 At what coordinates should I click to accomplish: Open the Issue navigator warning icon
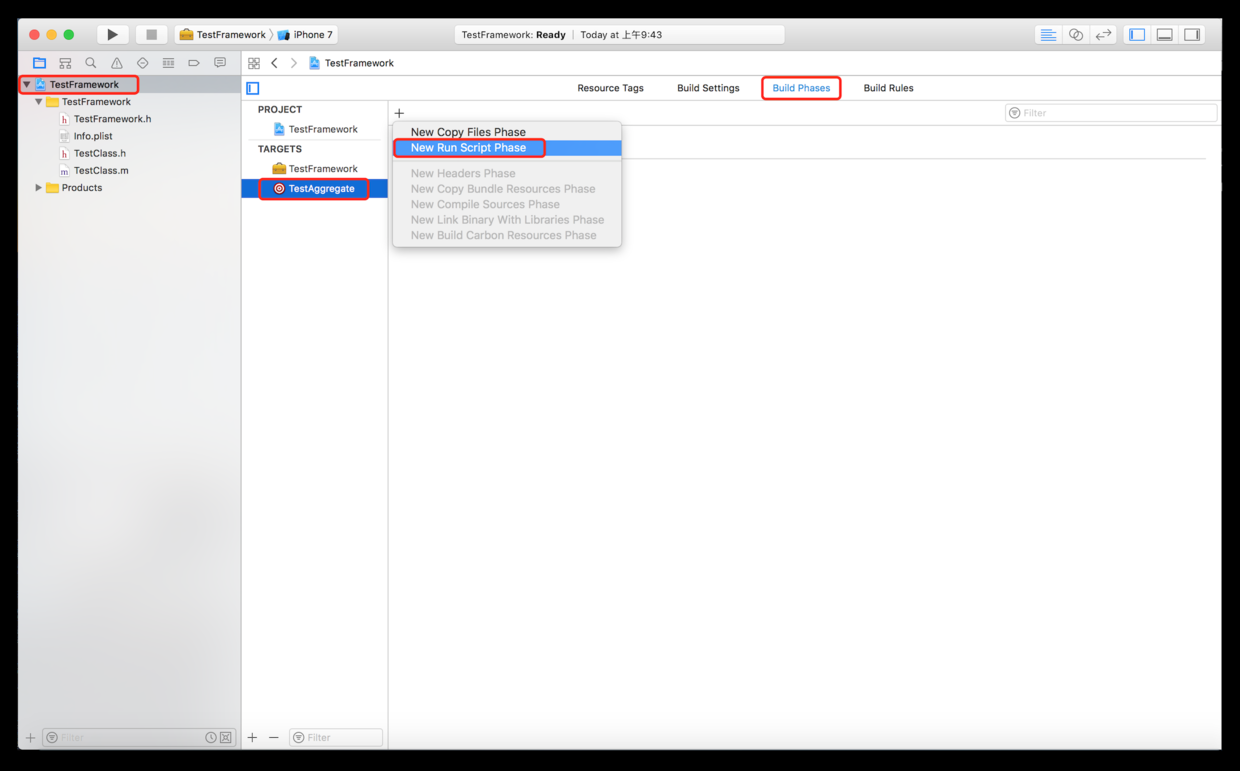(x=117, y=63)
